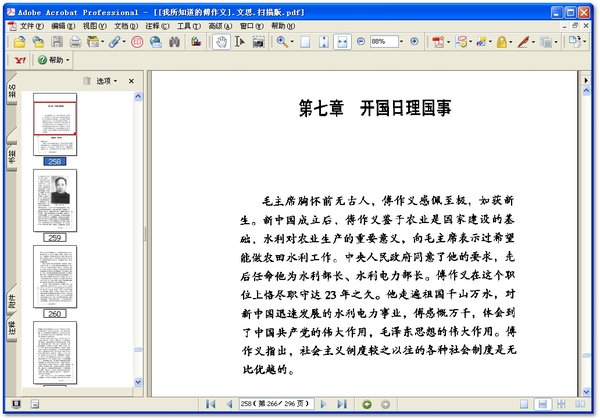Click the Sign pen icon
Screen dimensions: 600x420
pyautogui.click(x=523, y=42)
